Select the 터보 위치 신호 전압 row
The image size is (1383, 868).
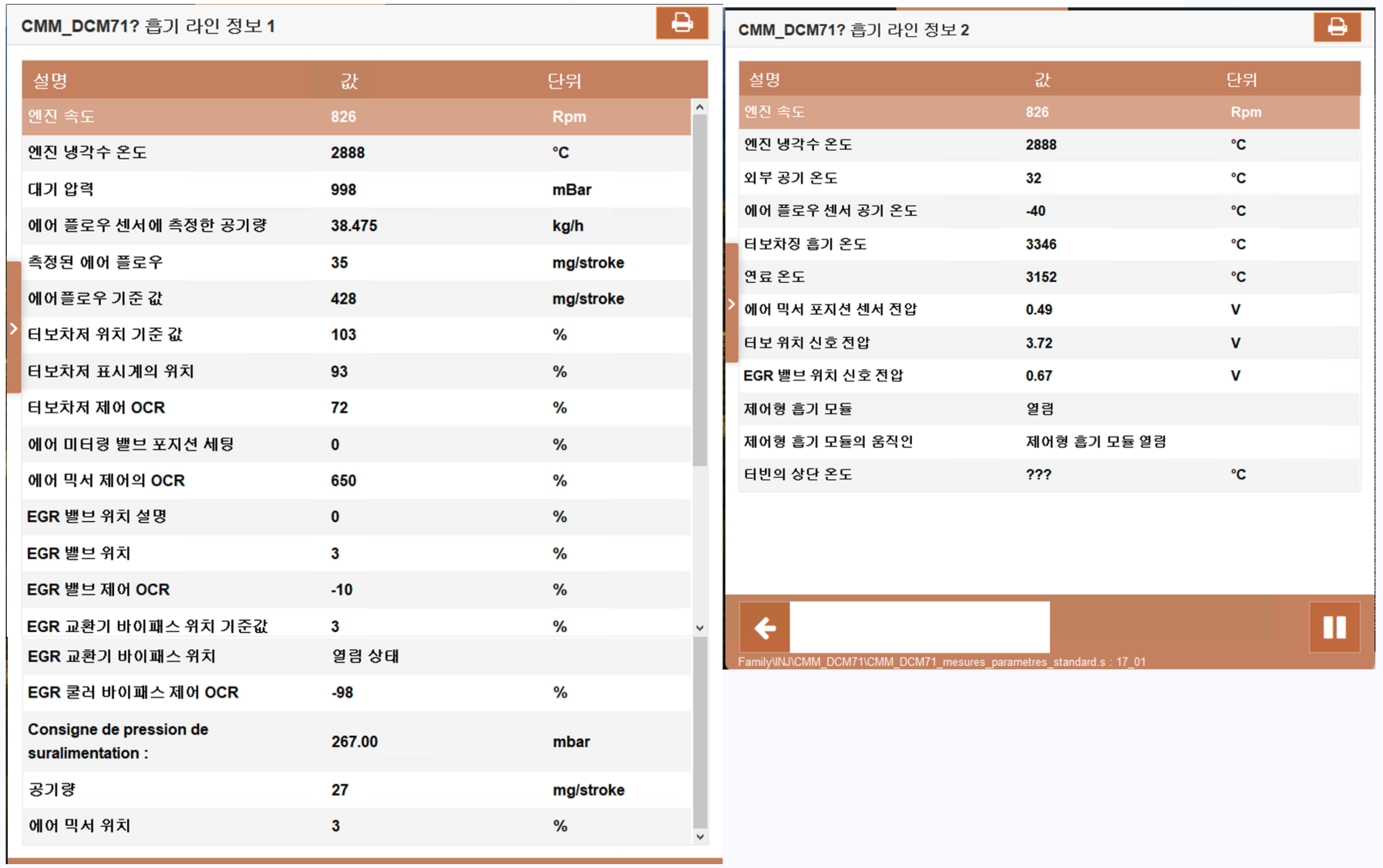(x=1049, y=343)
